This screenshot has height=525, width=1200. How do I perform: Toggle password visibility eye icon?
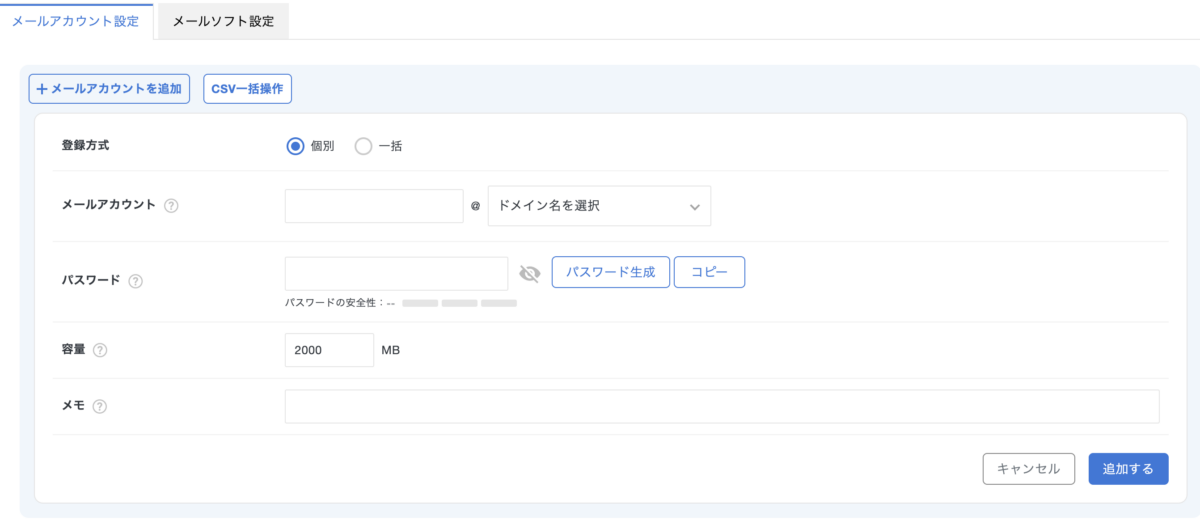[530, 273]
